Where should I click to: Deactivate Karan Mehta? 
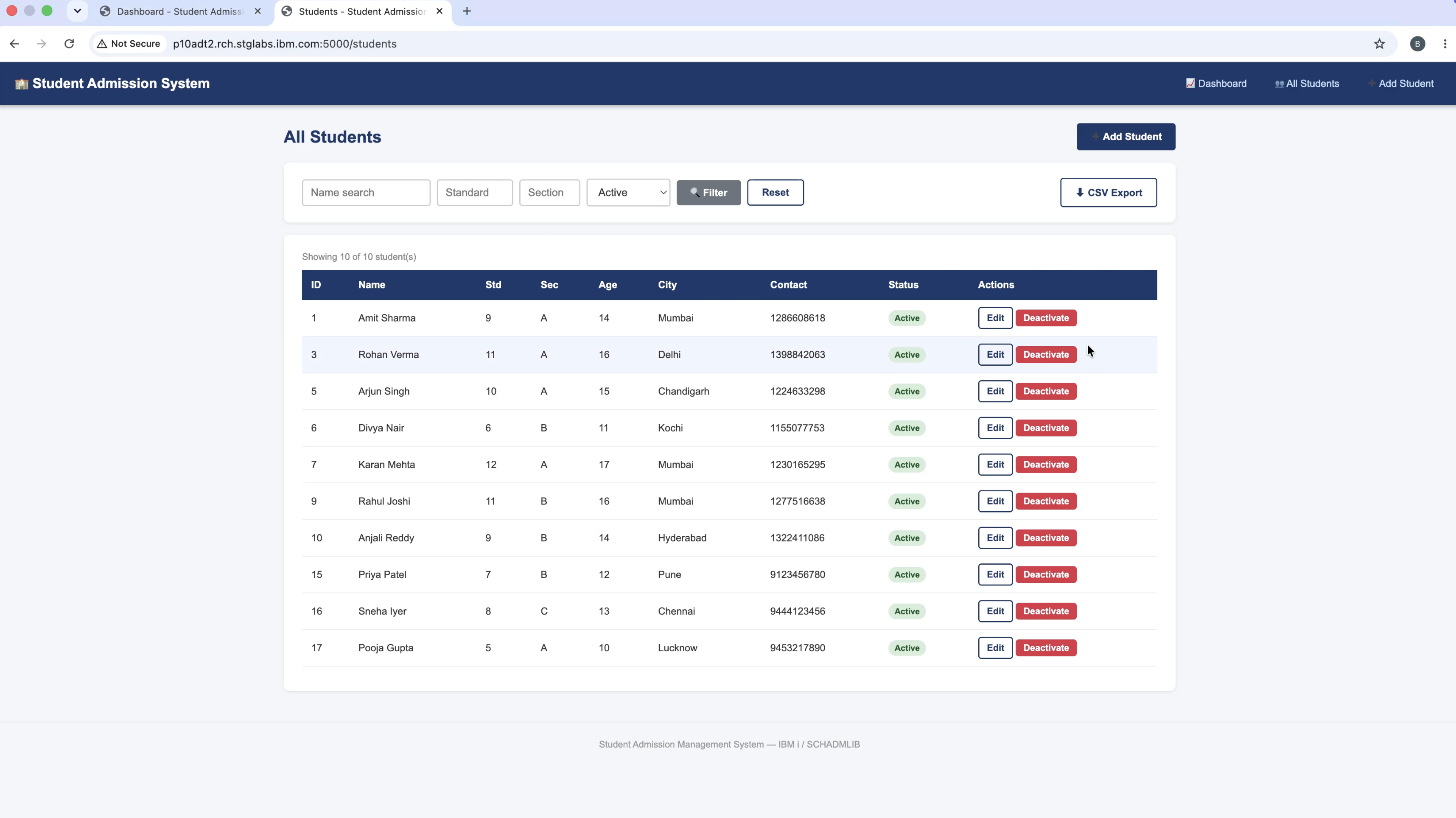pos(1046,465)
